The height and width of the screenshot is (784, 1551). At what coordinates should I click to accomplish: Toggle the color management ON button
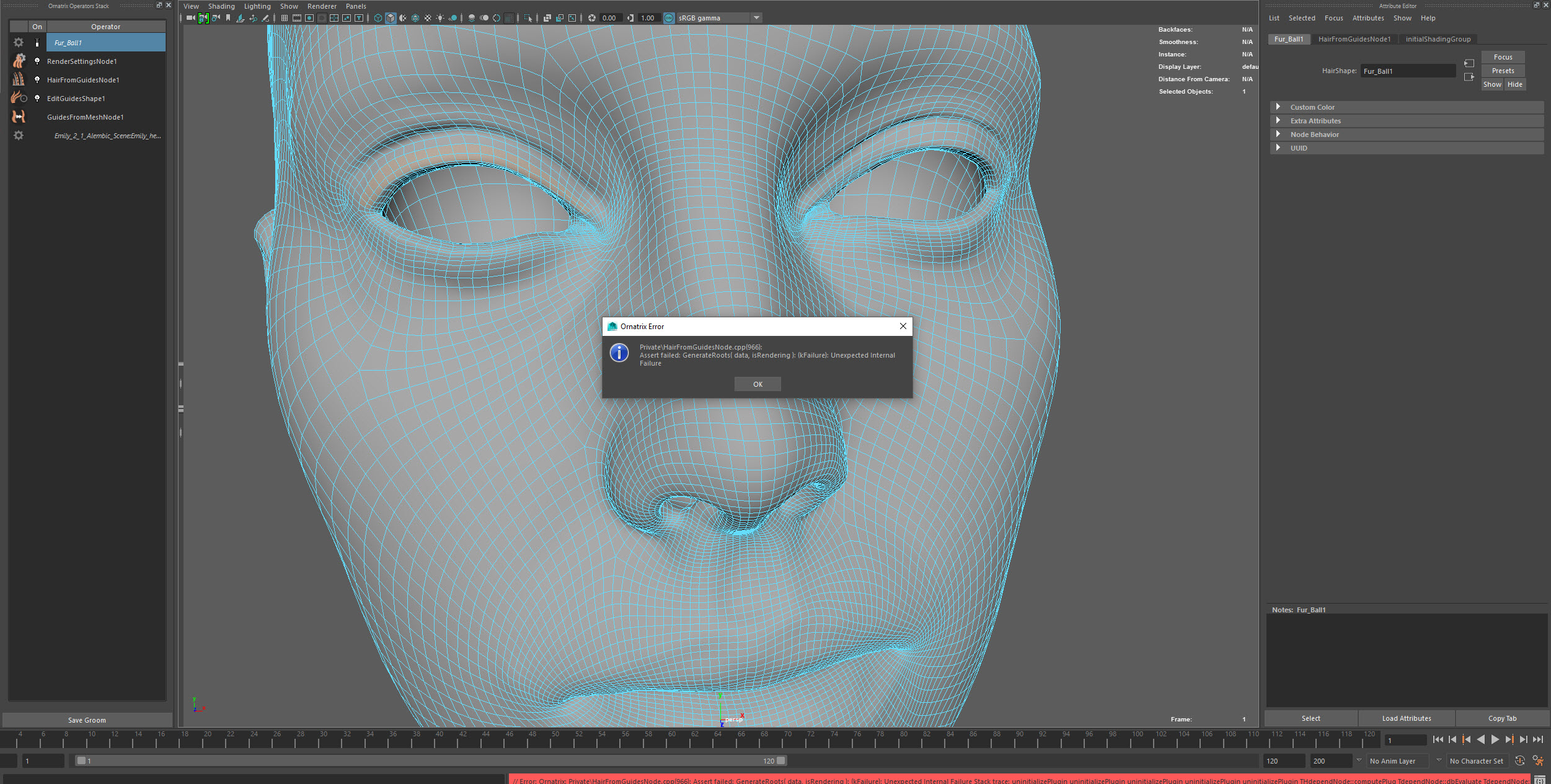[x=668, y=18]
